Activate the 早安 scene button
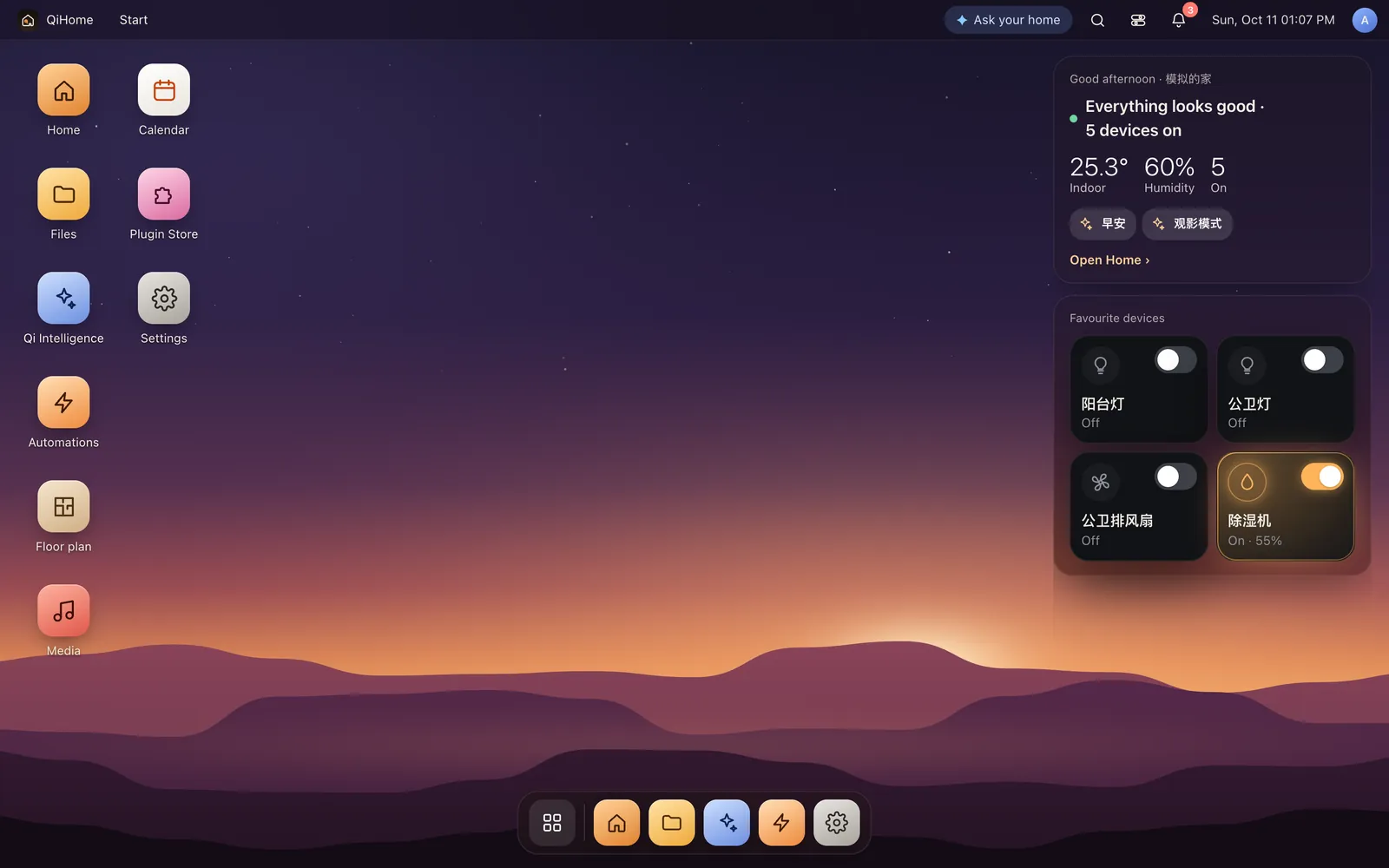 (1103, 224)
